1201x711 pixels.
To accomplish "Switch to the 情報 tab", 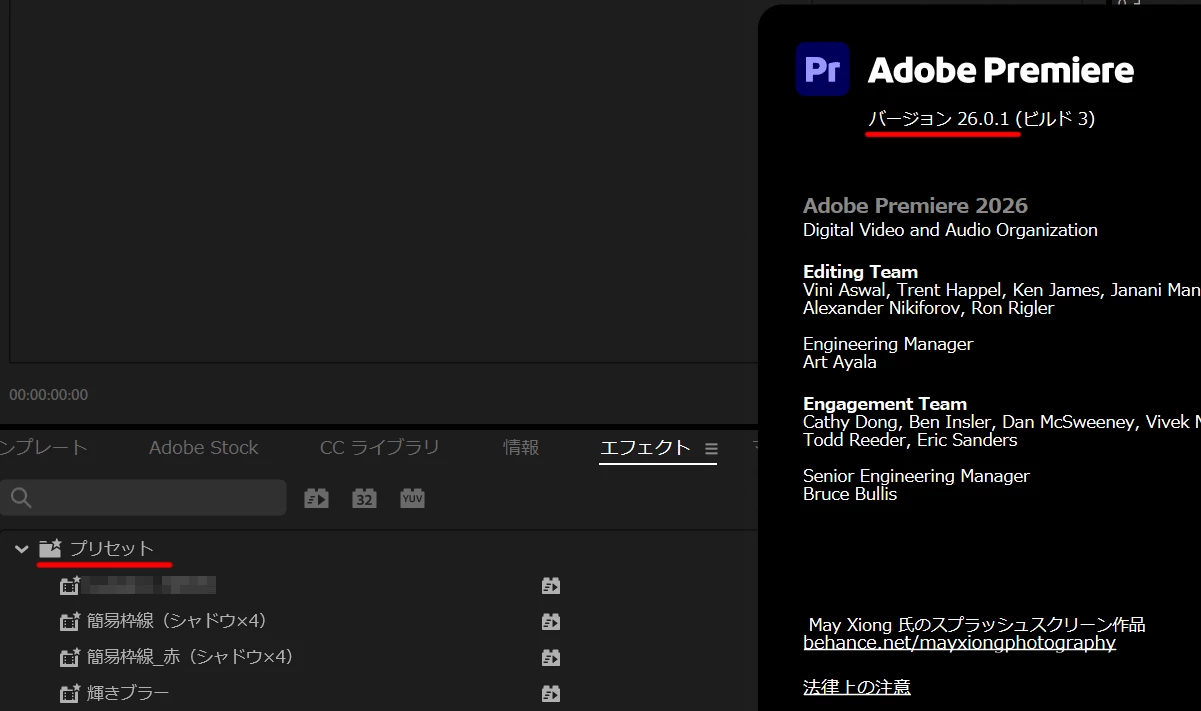I will click(521, 448).
